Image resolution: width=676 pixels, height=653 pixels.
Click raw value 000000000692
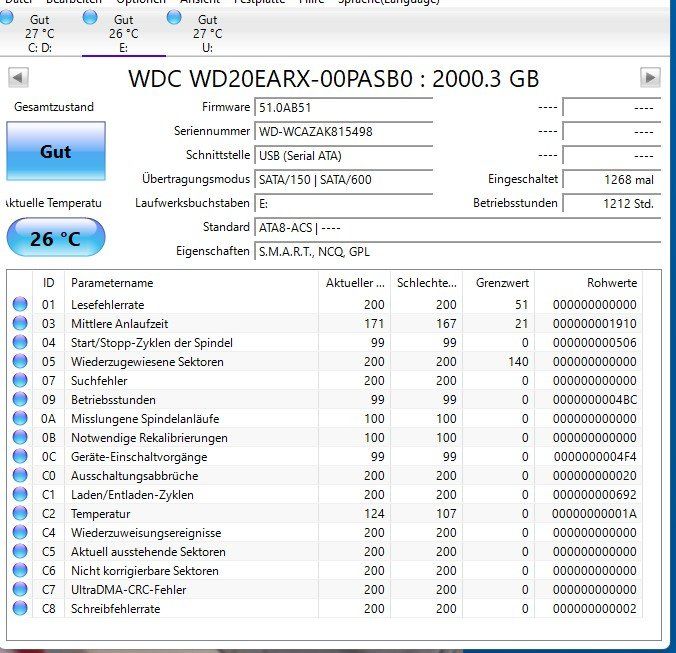coord(595,494)
